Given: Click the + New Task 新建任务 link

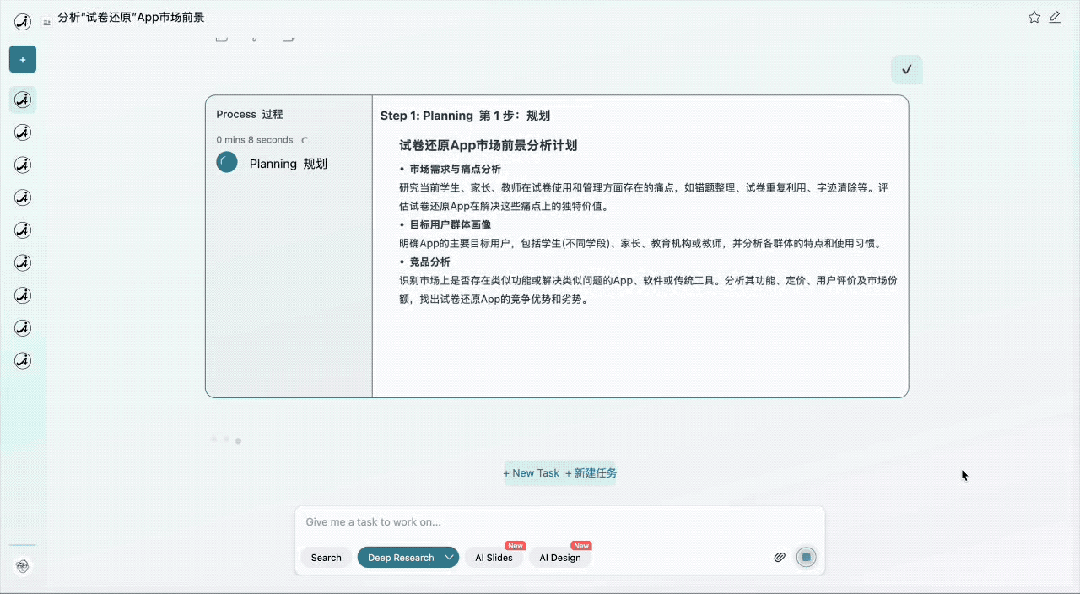Looking at the screenshot, I should (560, 473).
